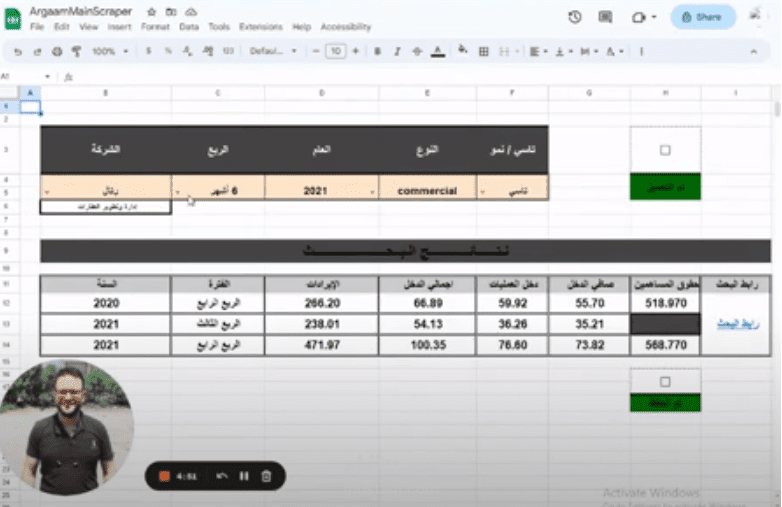Screen dimensions: 782x507
Task: Open the Format menu
Action: [155, 27]
